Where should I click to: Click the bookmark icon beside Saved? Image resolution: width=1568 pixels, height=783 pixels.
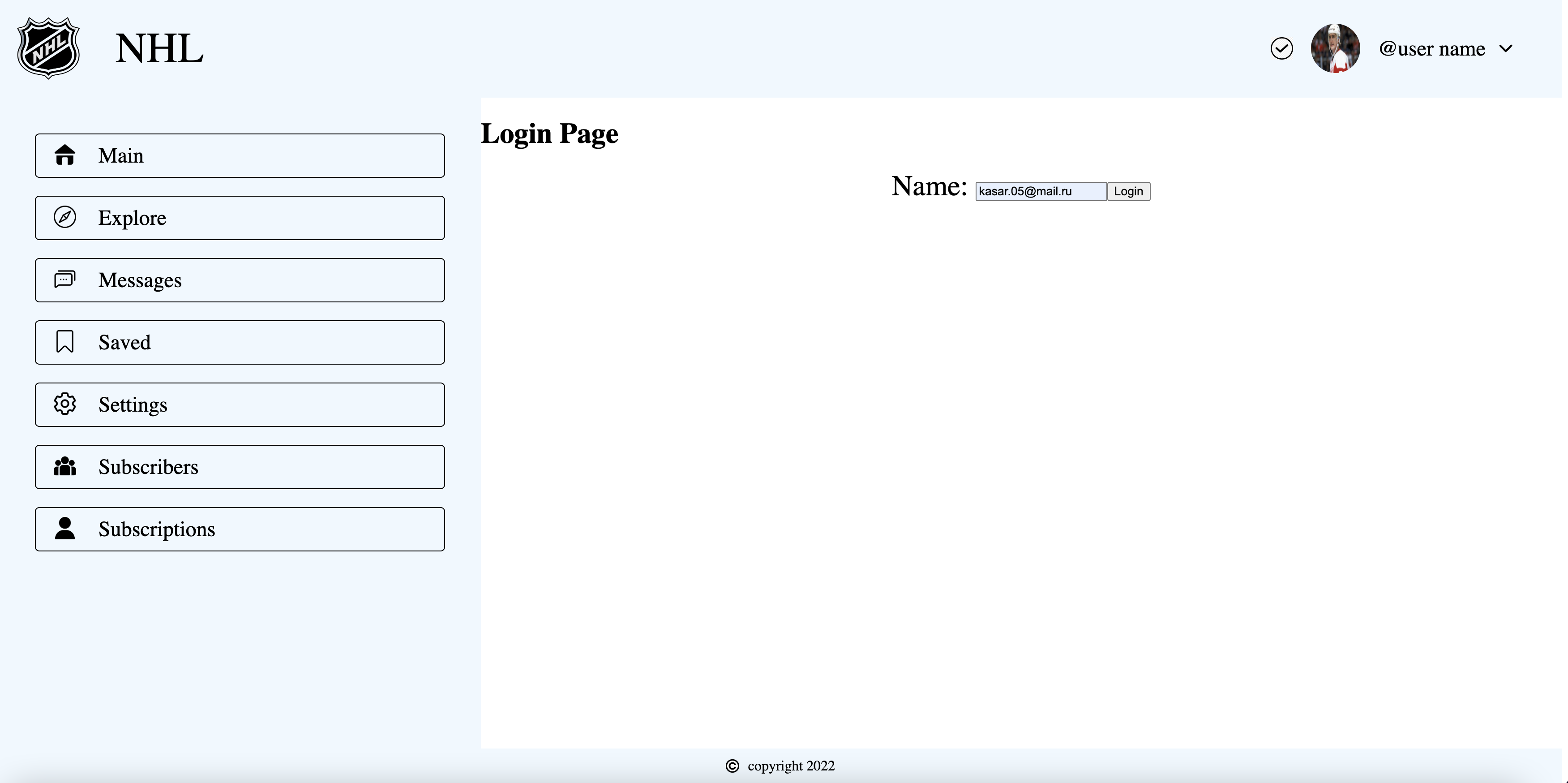click(x=64, y=342)
